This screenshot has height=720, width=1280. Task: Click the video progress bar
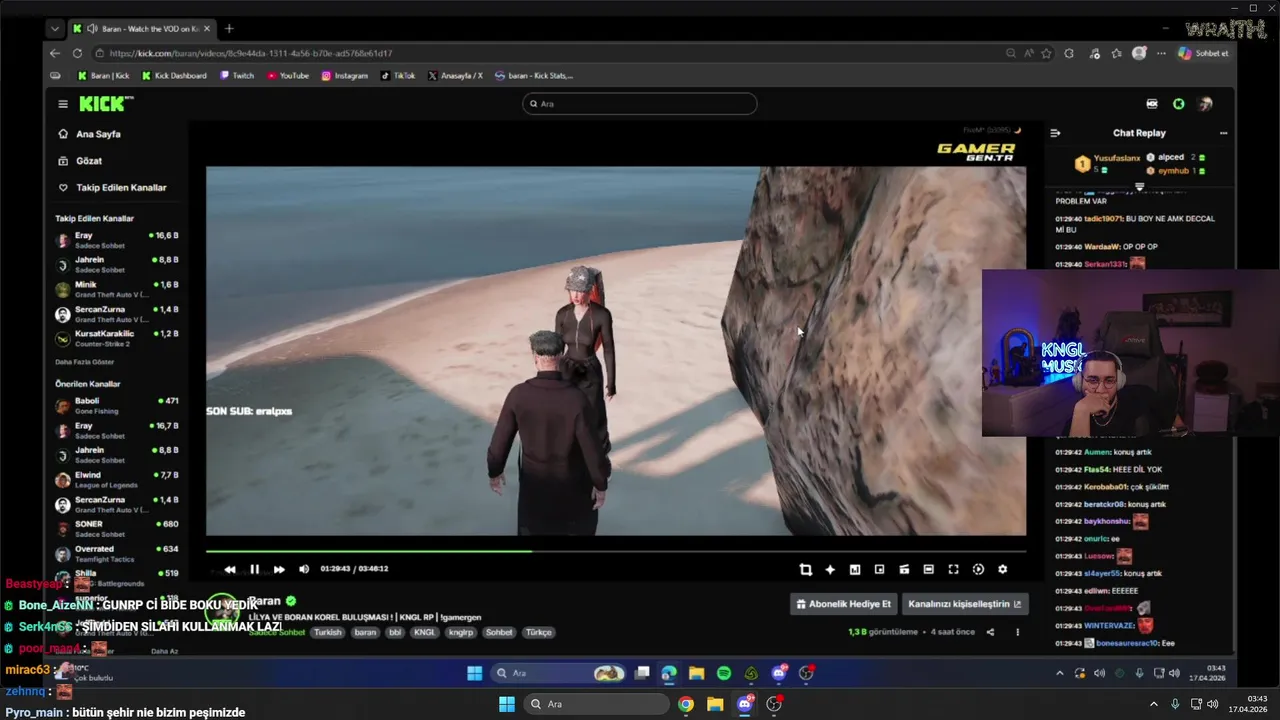[616, 551]
